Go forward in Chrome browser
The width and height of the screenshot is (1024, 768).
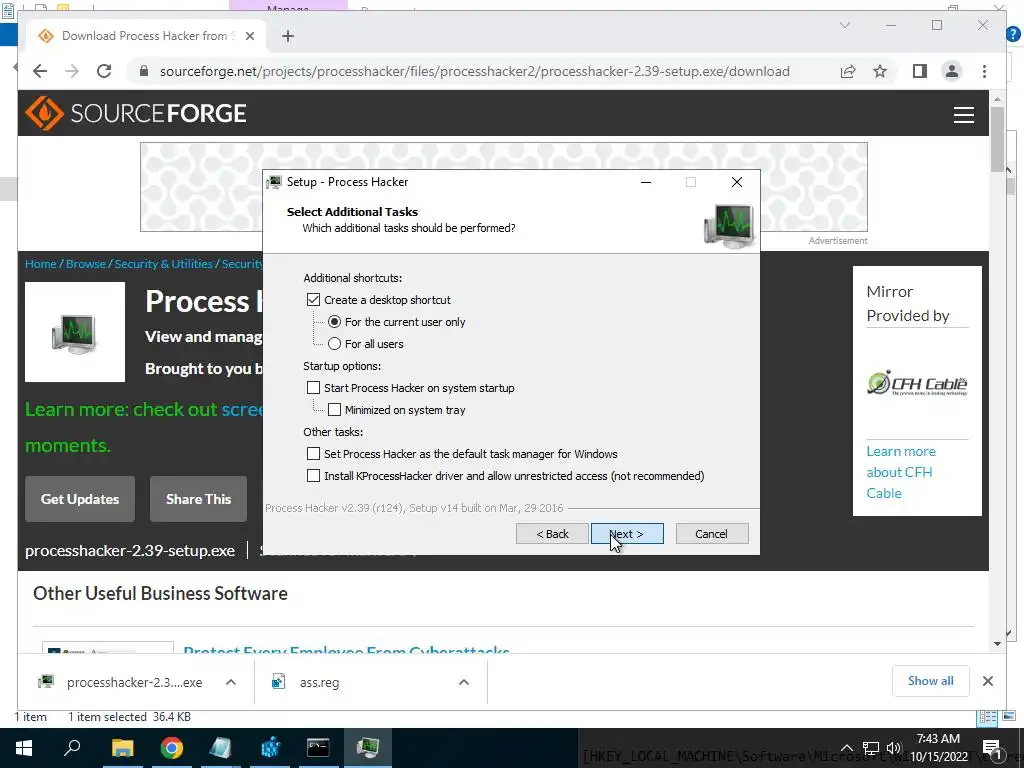tap(72, 71)
